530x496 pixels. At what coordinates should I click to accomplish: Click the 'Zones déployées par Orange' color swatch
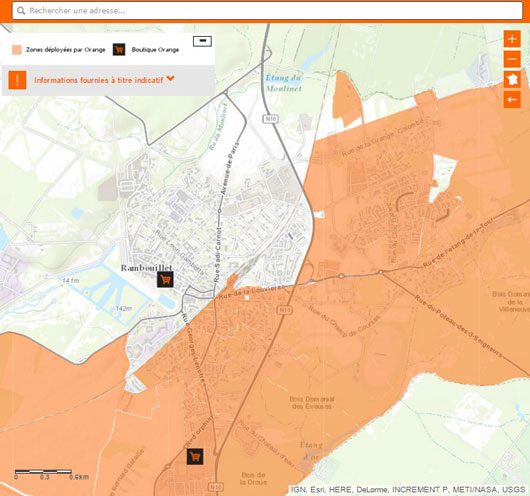(x=17, y=50)
